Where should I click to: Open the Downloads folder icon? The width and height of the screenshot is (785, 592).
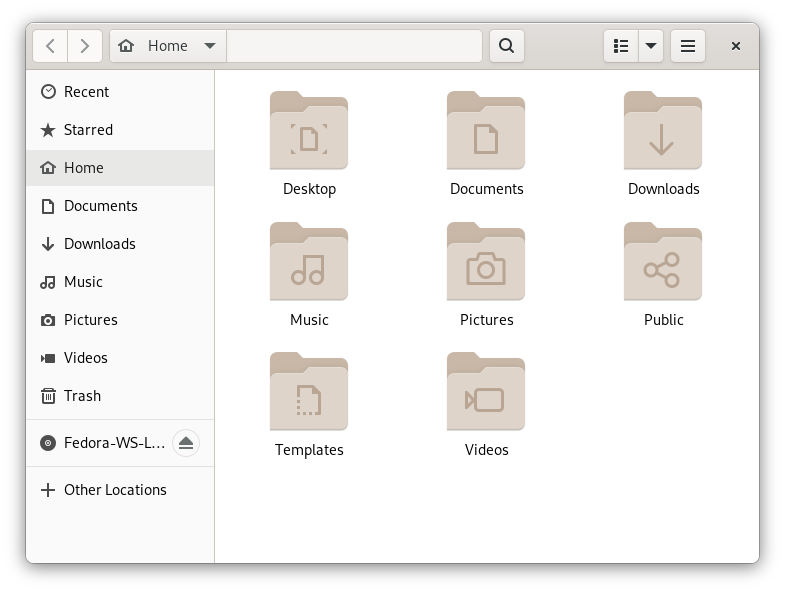click(x=663, y=132)
